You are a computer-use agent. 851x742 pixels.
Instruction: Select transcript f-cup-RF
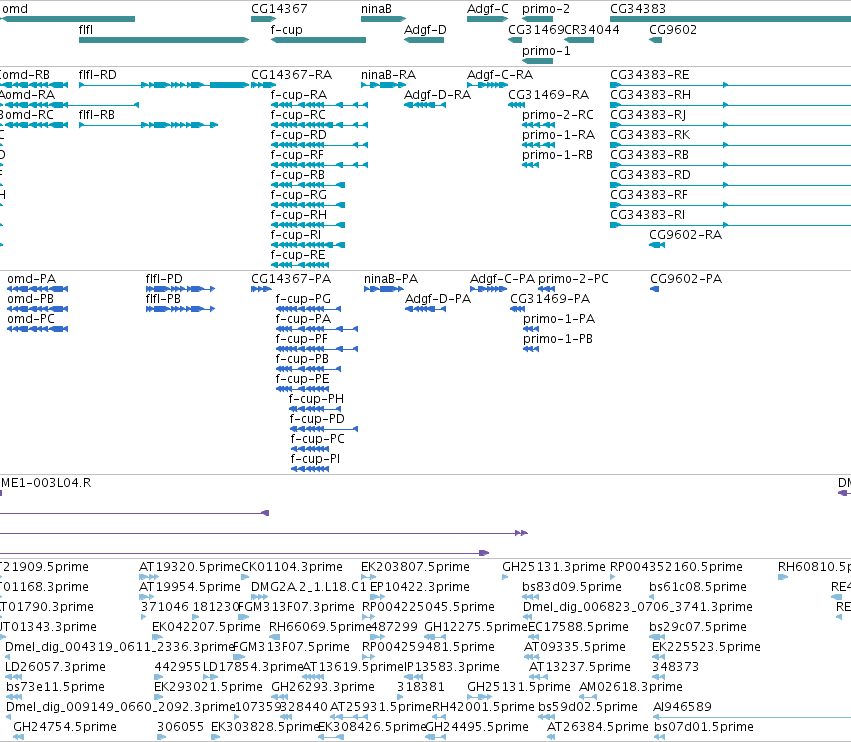[x=319, y=165]
